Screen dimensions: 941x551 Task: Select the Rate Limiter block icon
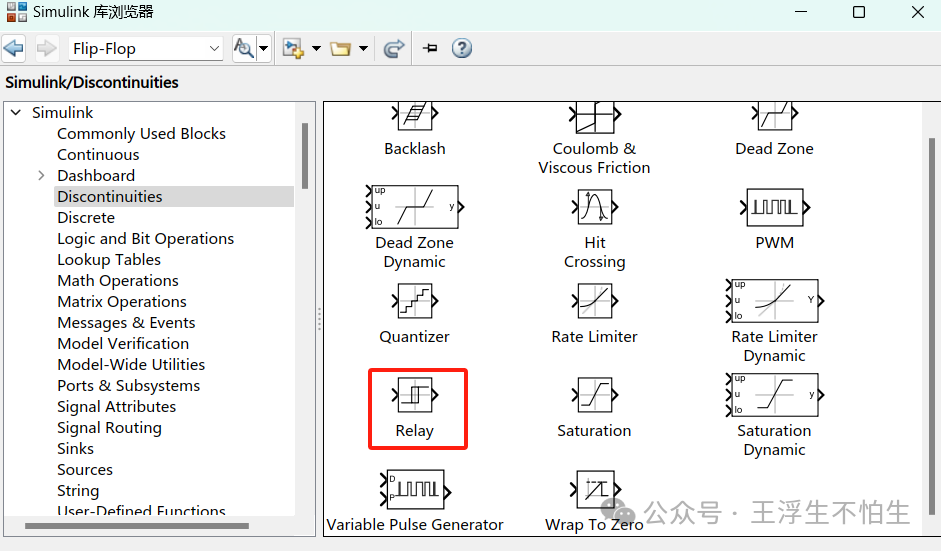click(595, 301)
